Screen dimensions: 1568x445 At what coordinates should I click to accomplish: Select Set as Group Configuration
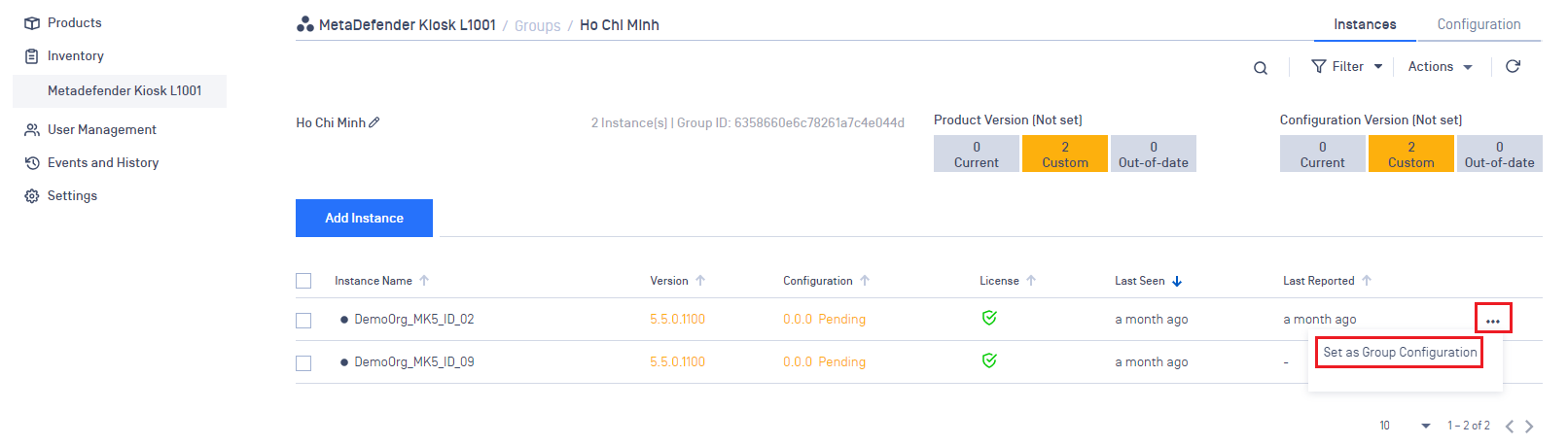[1400, 352]
